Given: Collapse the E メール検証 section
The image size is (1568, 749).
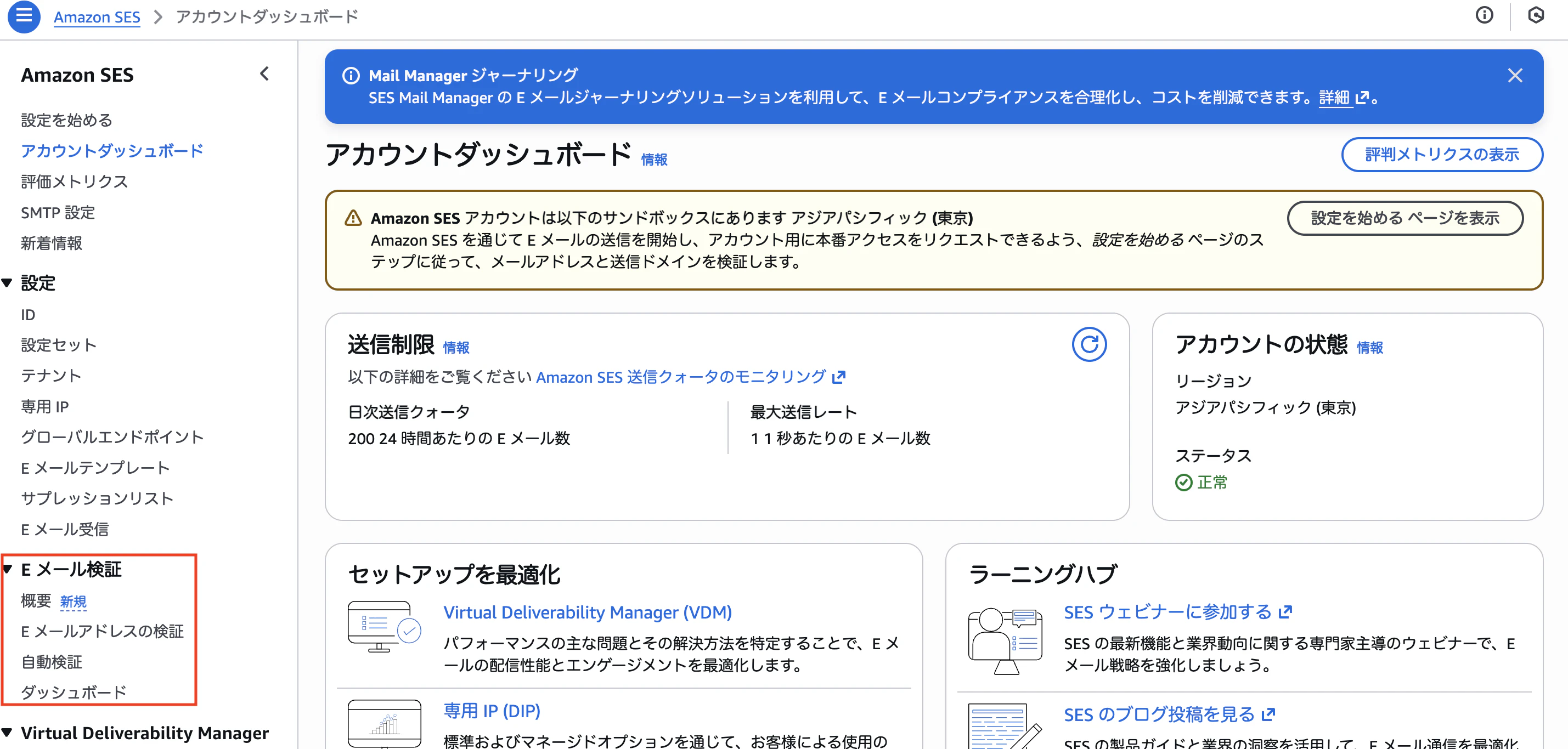Looking at the screenshot, I should pyautogui.click(x=7, y=570).
